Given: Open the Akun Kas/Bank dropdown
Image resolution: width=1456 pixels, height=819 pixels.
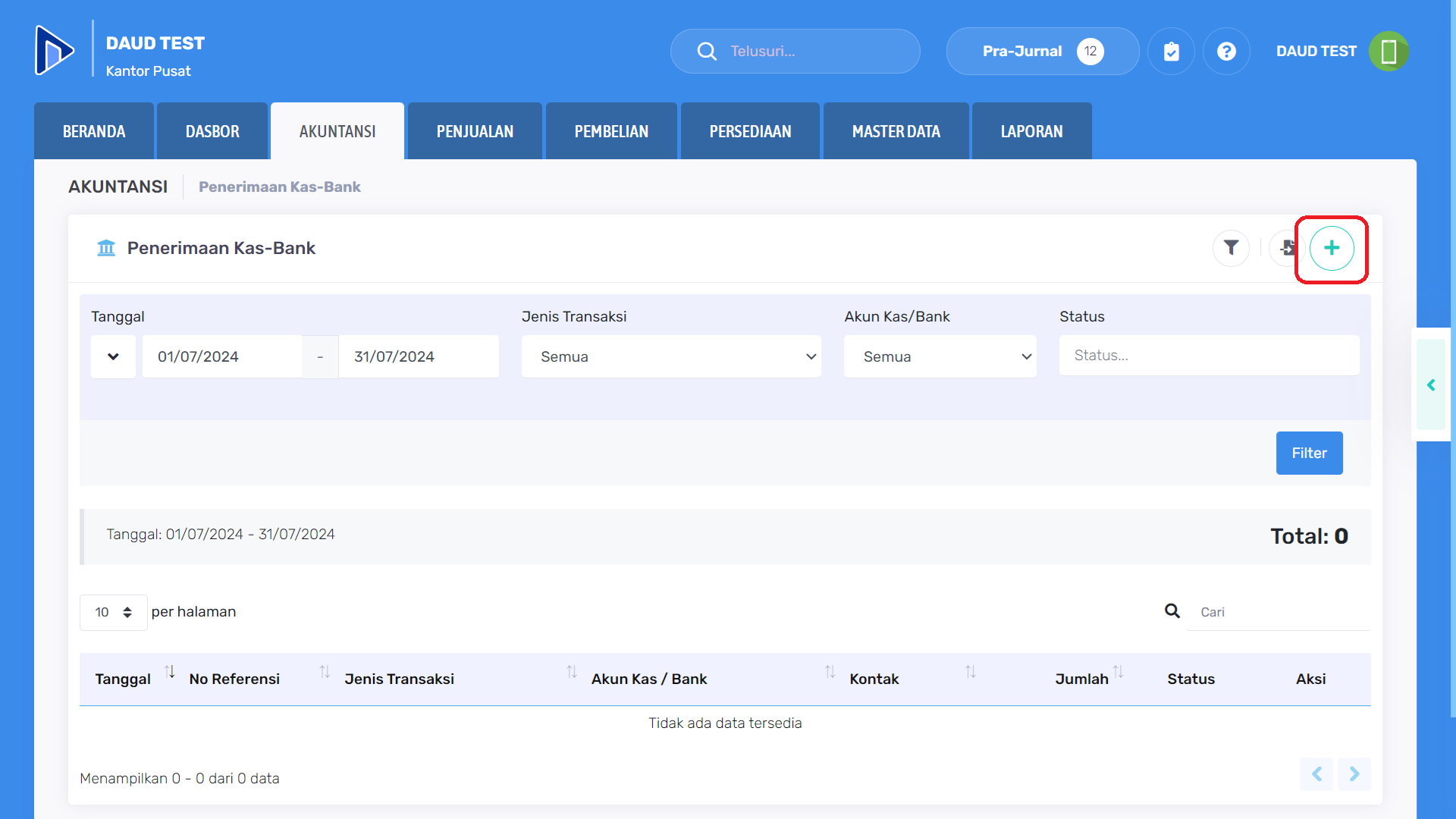Looking at the screenshot, I should 940,356.
